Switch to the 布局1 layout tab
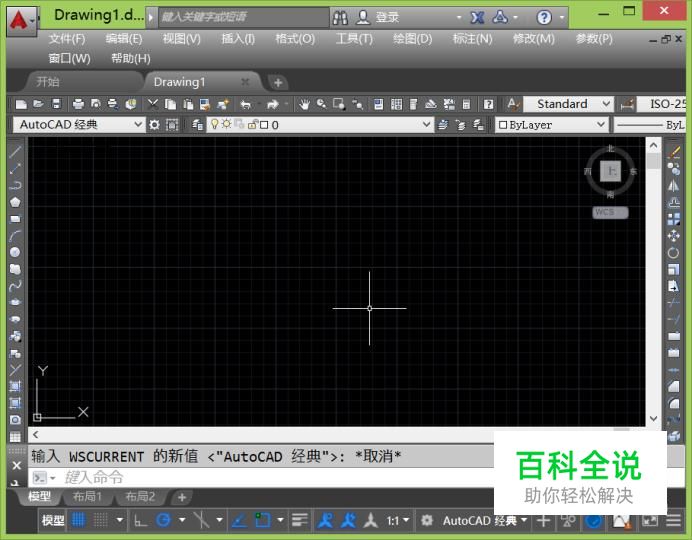This screenshot has height=540, width=692. click(87, 497)
